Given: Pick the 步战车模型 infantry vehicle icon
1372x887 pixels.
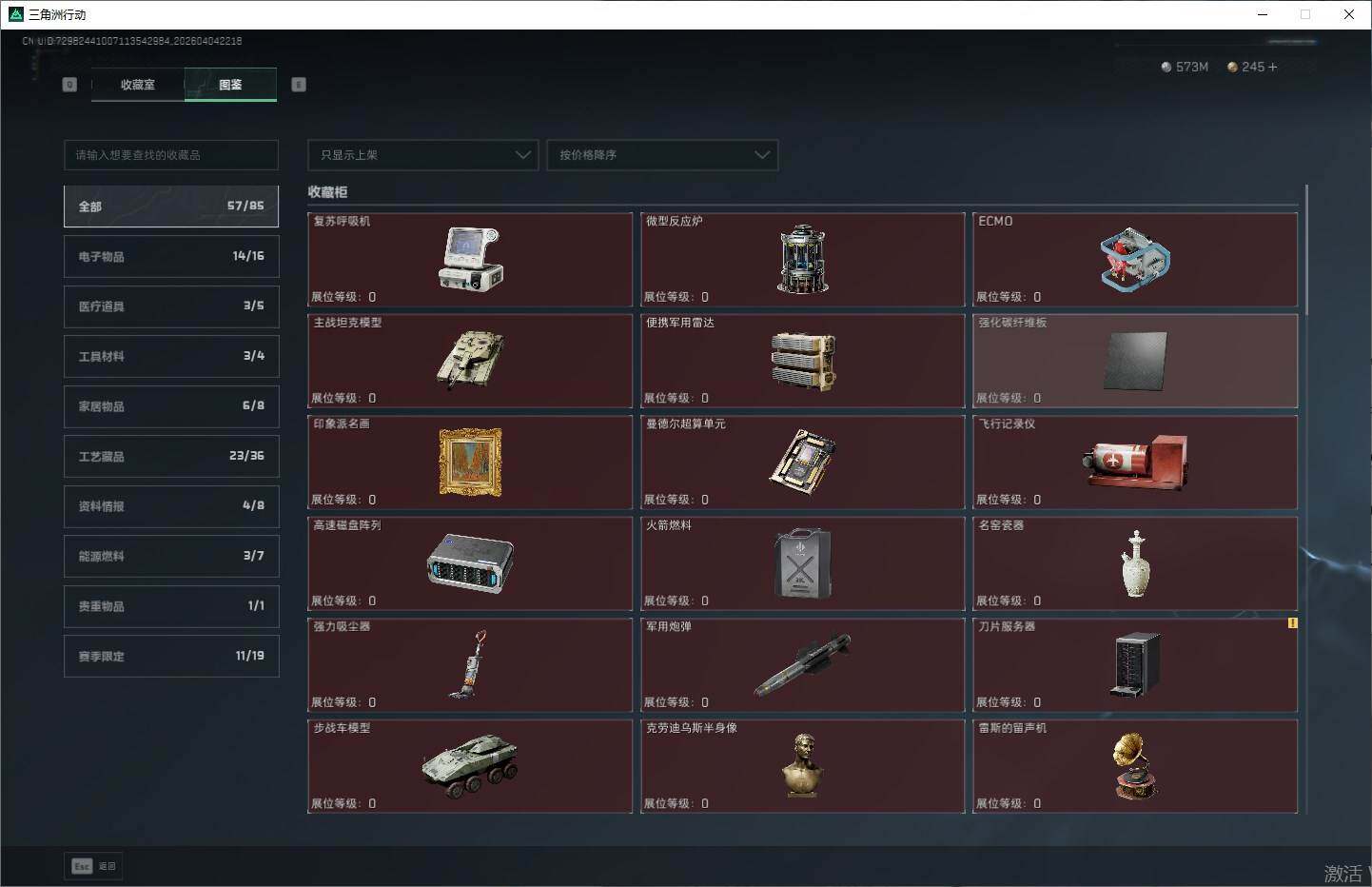Looking at the screenshot, I should pyautogui.click(x=470, y=766).
